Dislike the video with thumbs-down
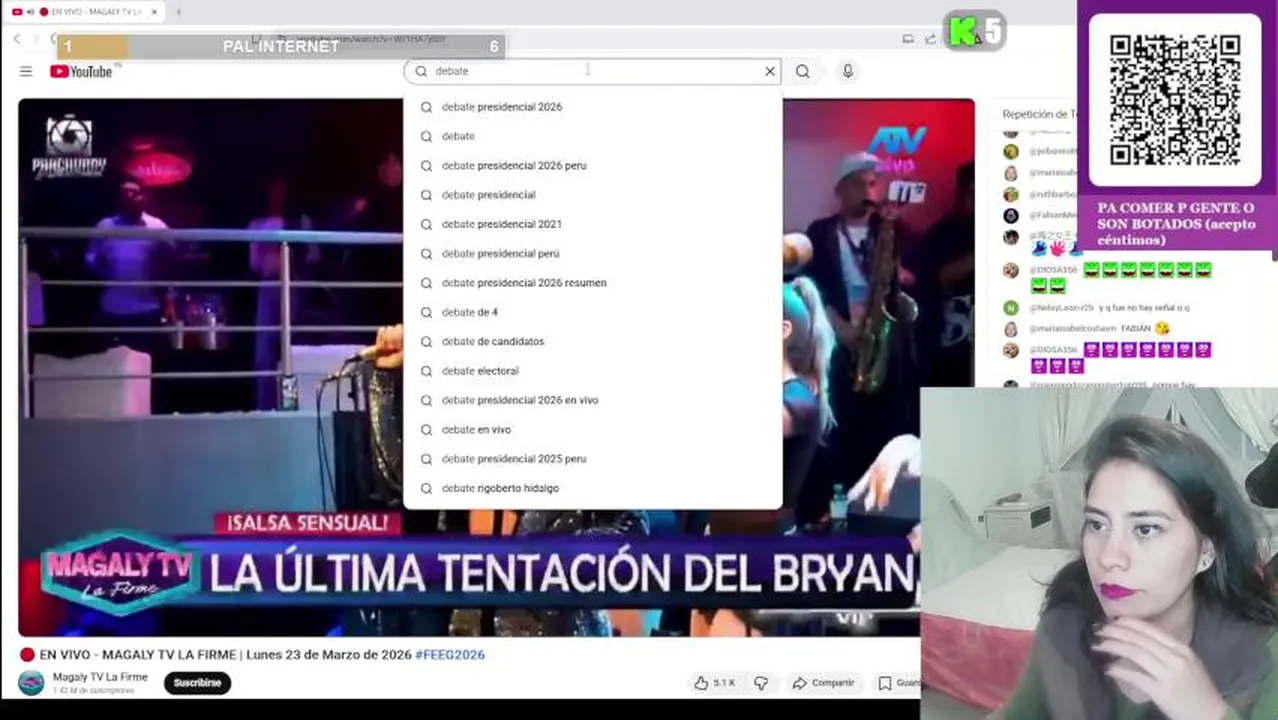This screenshot has width=1278, height=720. tap(761, 683)
